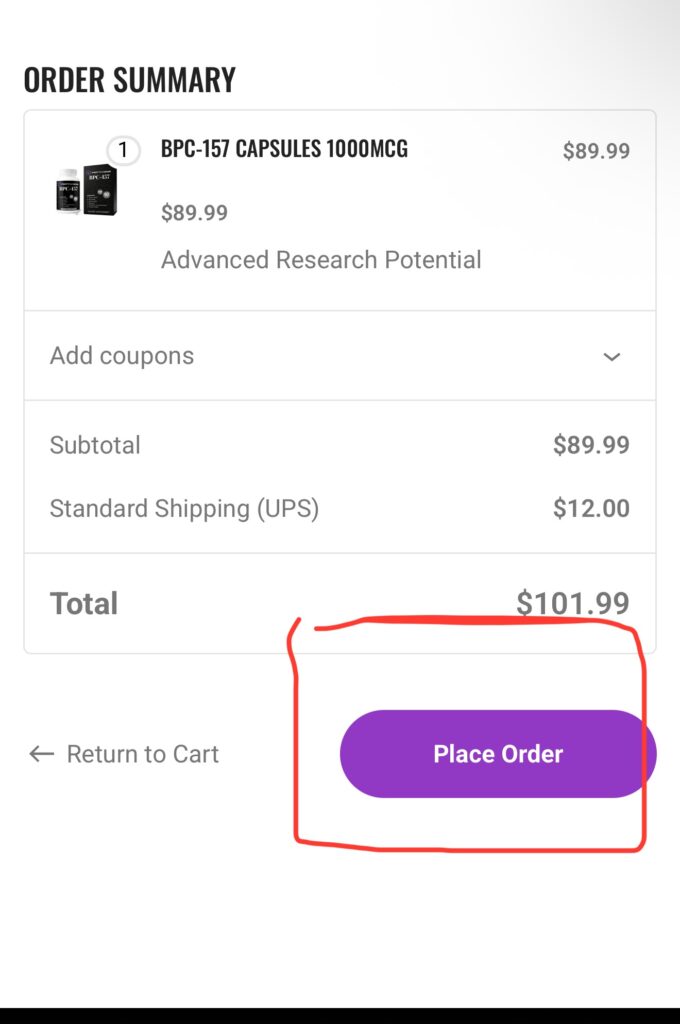Click the black box in the product image
This screenshot has width=680, height=1024.
[99, 188]
